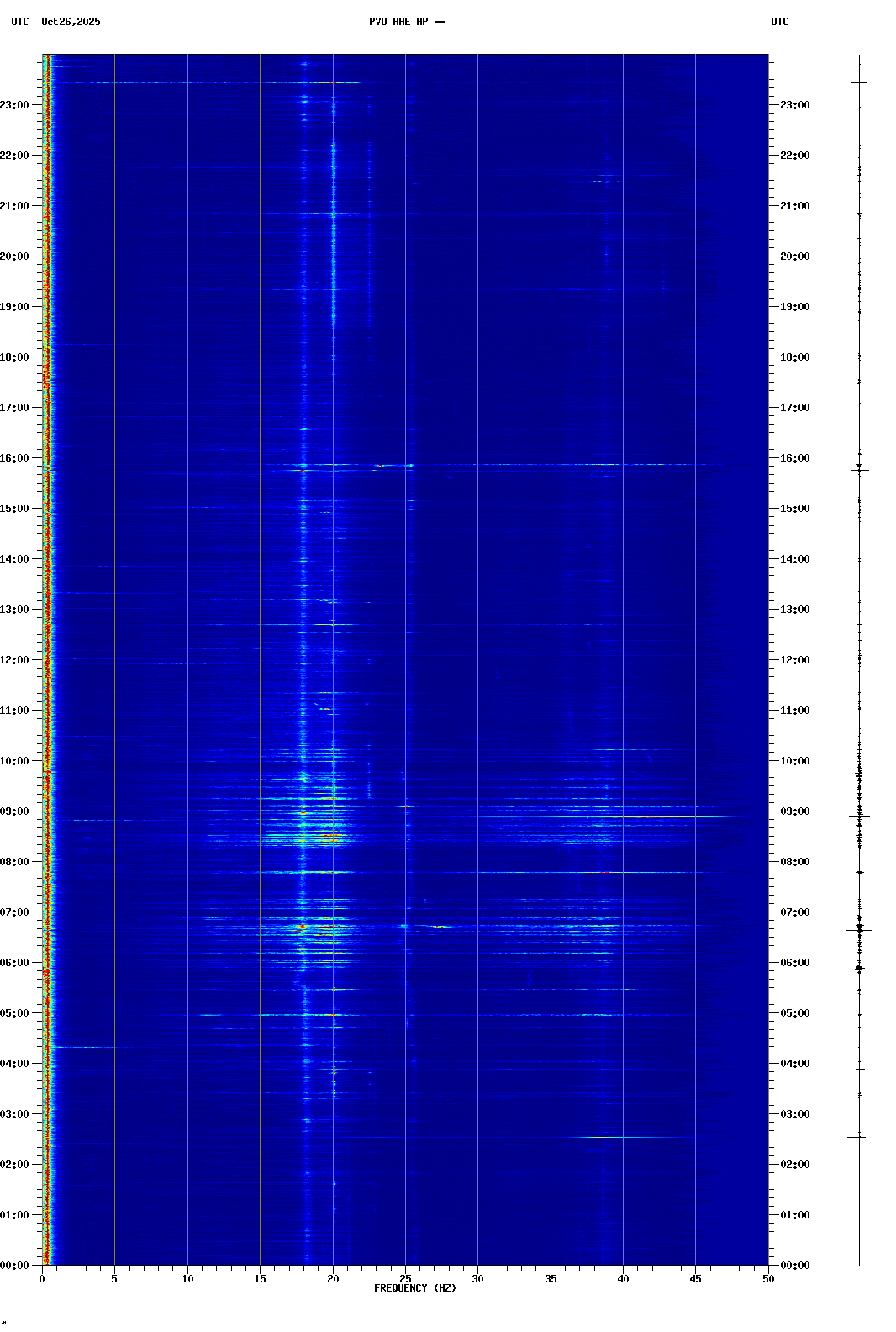The image size is (896, 1332).
Task: Click the PVO HHE HP station title
Action: coord(407,22)
